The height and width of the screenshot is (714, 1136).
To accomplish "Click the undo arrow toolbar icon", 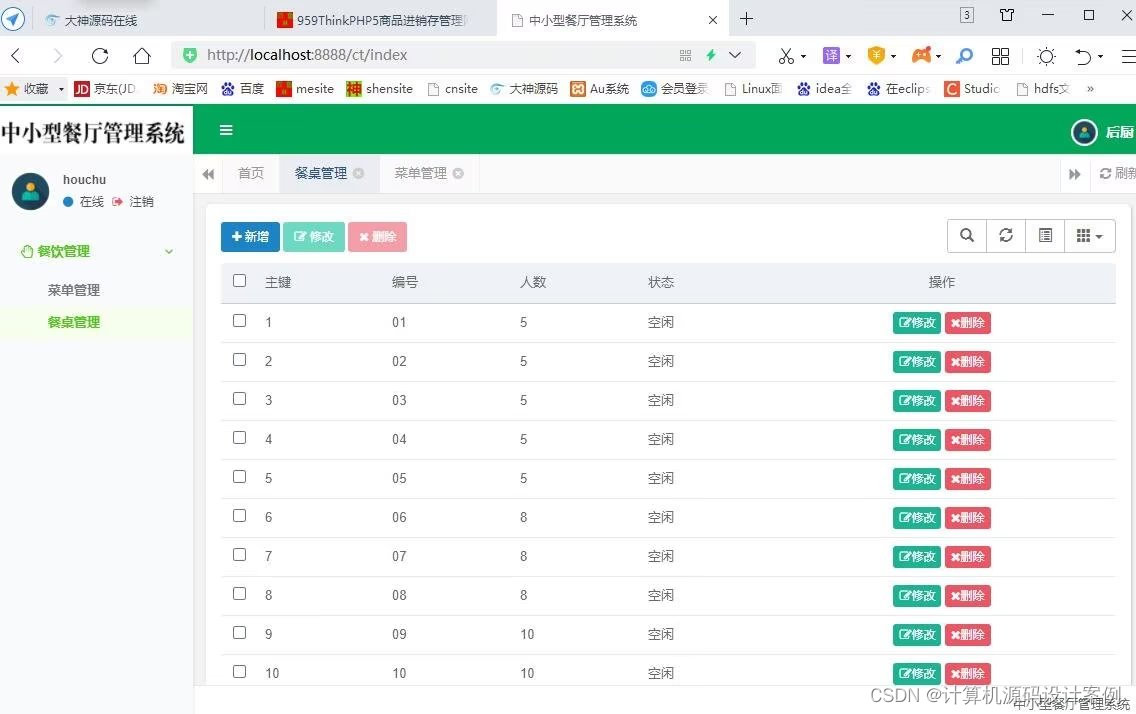I will click(x=1082, y=56).
